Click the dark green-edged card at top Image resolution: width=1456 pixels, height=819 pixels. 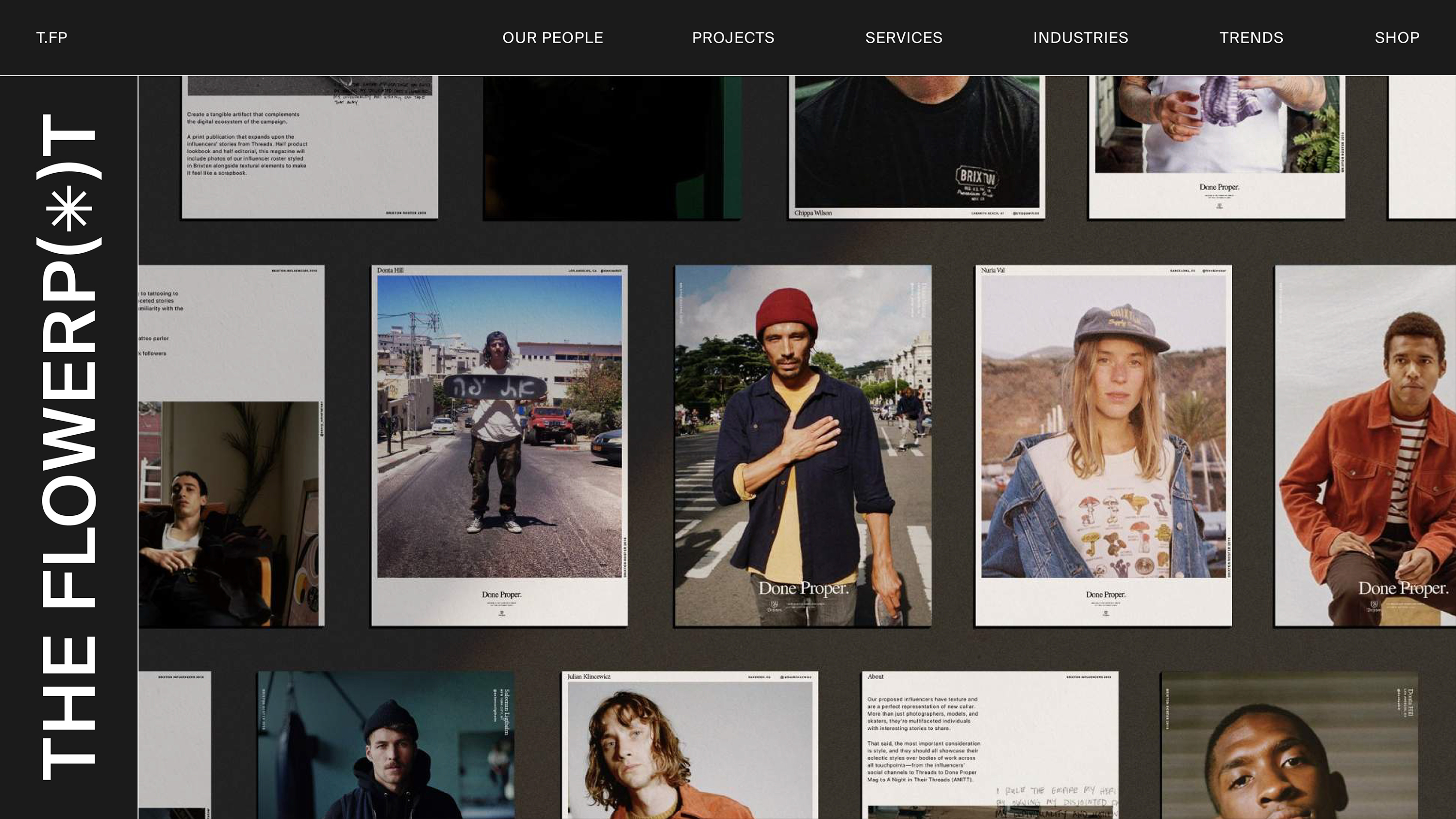(x=612, y=147)
